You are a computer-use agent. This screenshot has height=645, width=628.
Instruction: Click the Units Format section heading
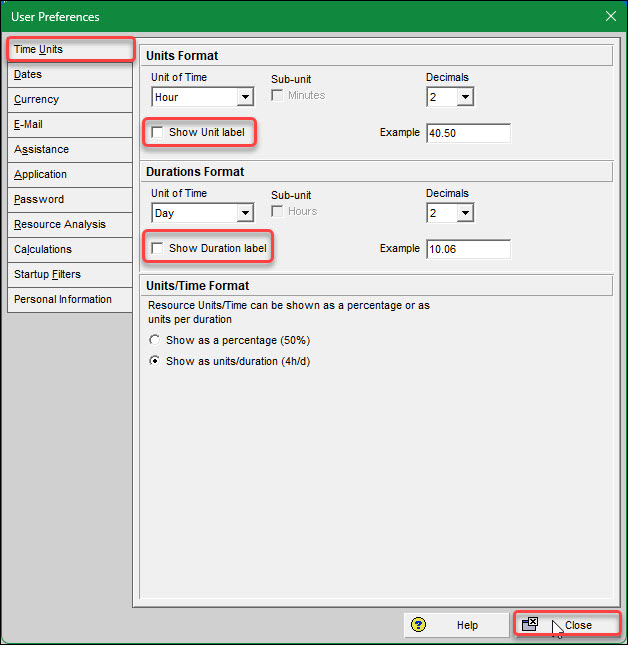[182, 56]
